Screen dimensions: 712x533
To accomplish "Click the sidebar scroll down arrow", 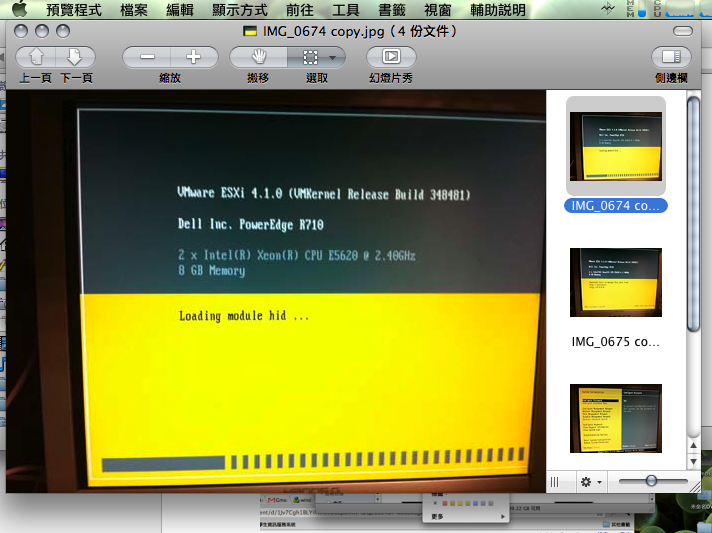I will (693, 462).
